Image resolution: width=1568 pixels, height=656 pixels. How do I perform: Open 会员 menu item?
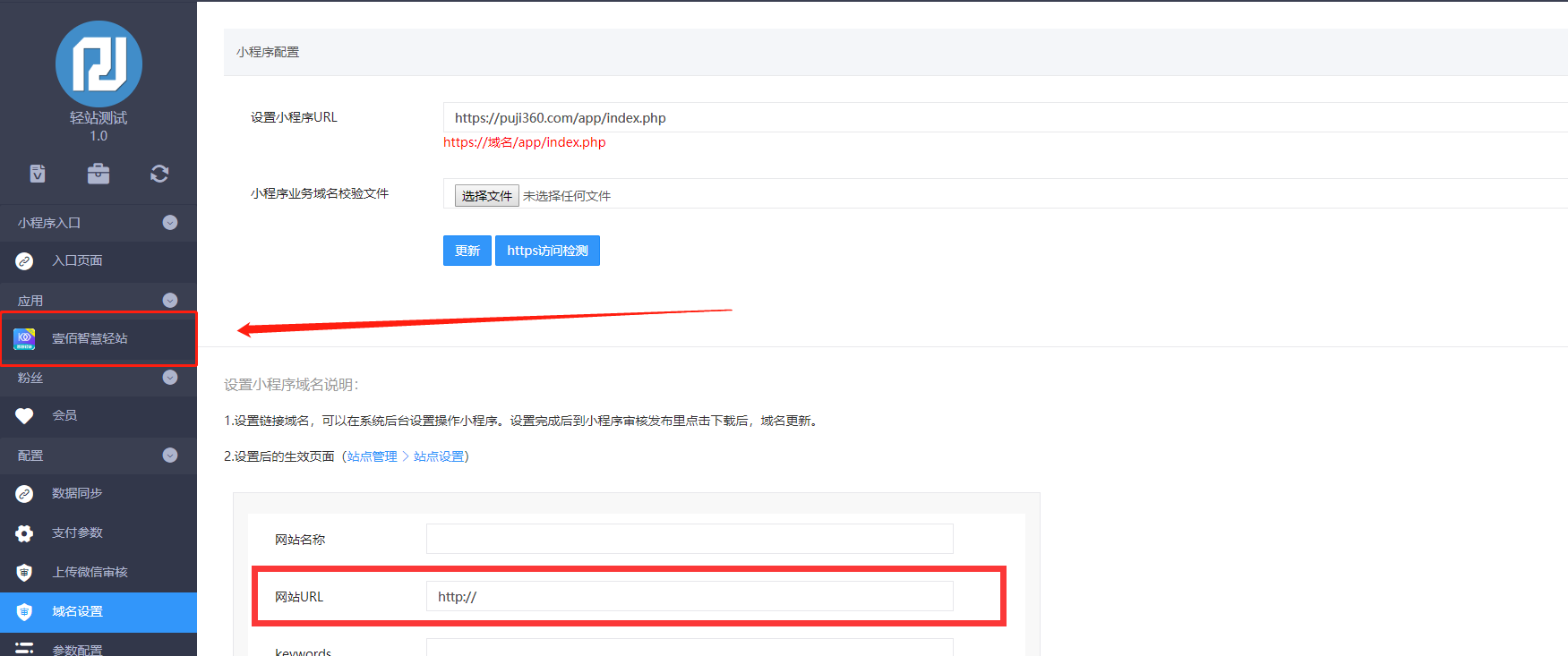pyautogui.click(x=99, y=416)
